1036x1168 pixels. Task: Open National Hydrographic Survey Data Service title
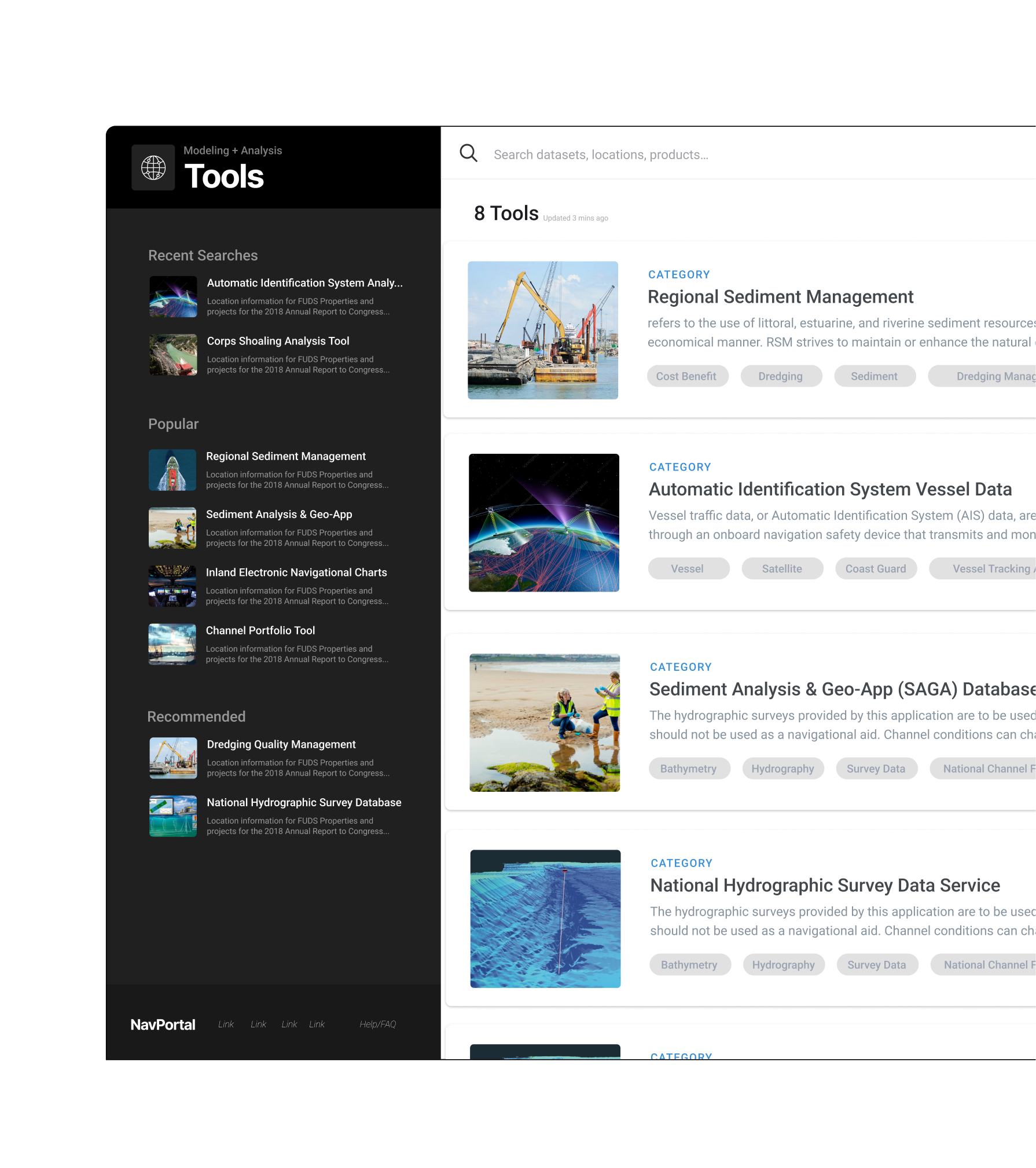825,886
